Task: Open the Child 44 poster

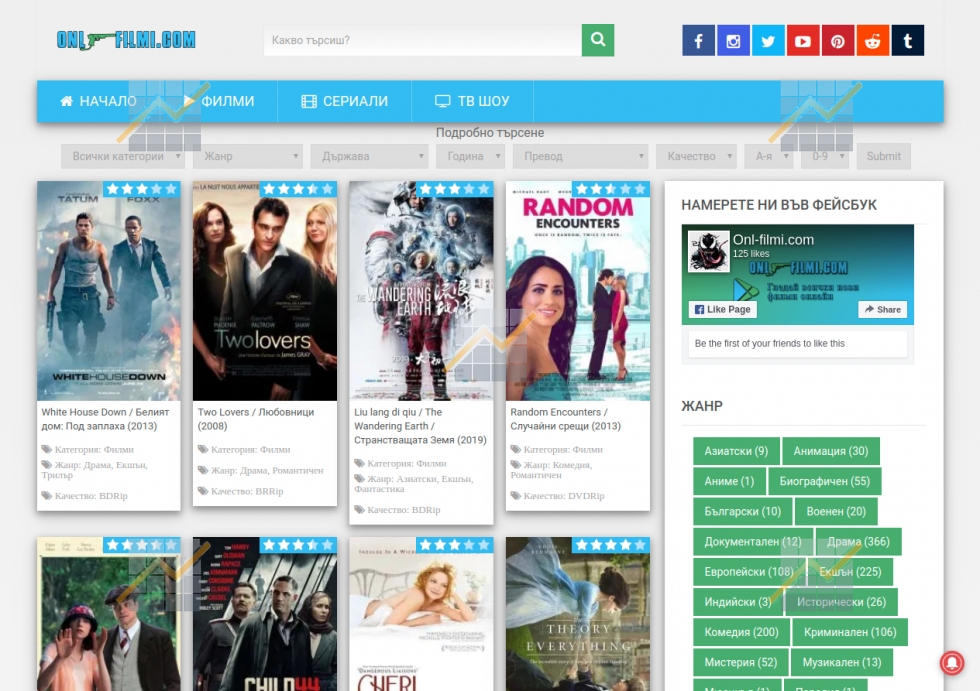Action: 265,614
